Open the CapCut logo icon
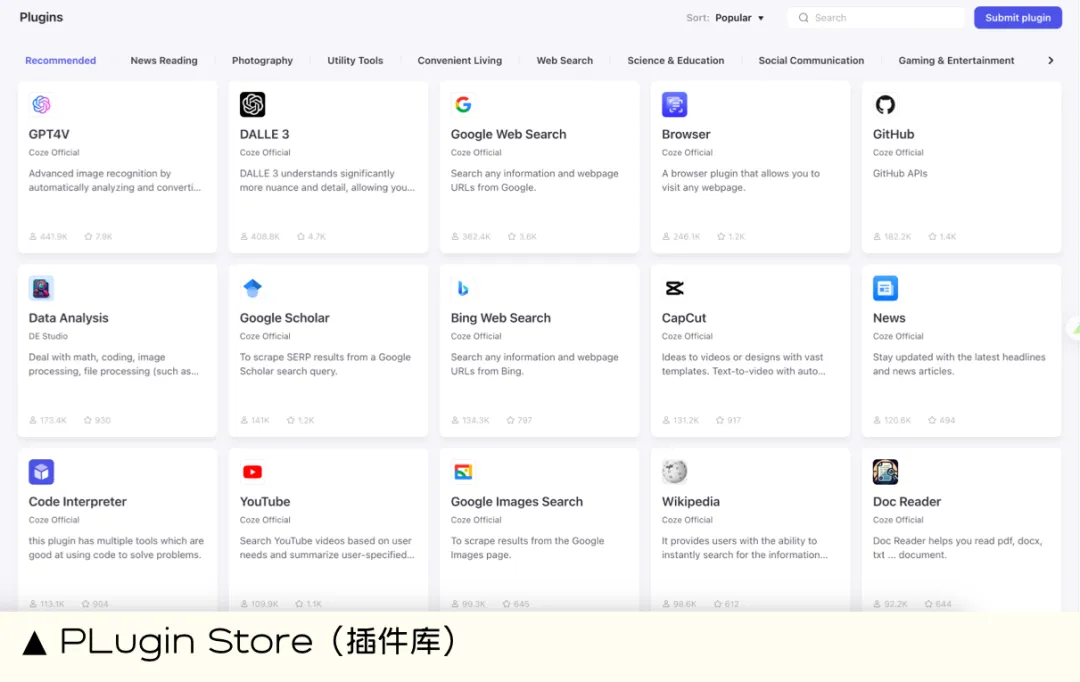This screenshot has height=682, width=1080. (x=674, y=288)
